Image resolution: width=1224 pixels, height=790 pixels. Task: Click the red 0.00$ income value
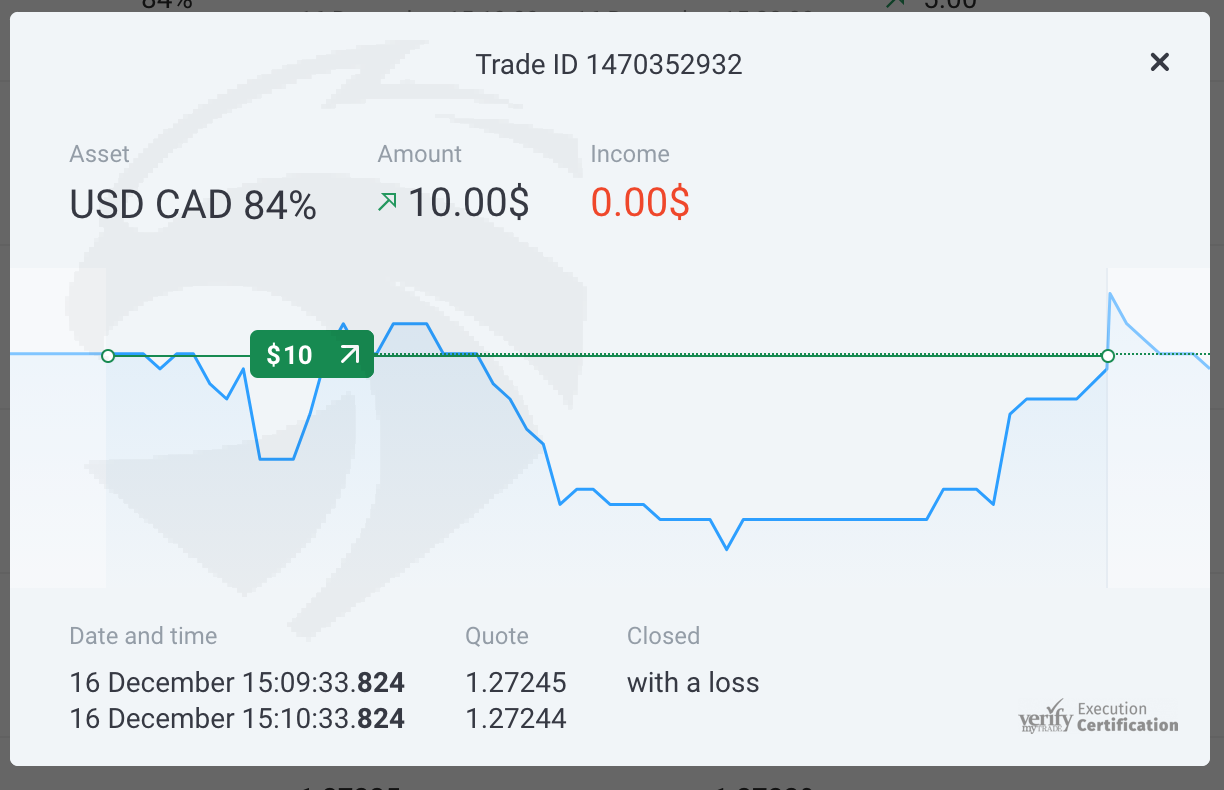(x=640, y=203)
